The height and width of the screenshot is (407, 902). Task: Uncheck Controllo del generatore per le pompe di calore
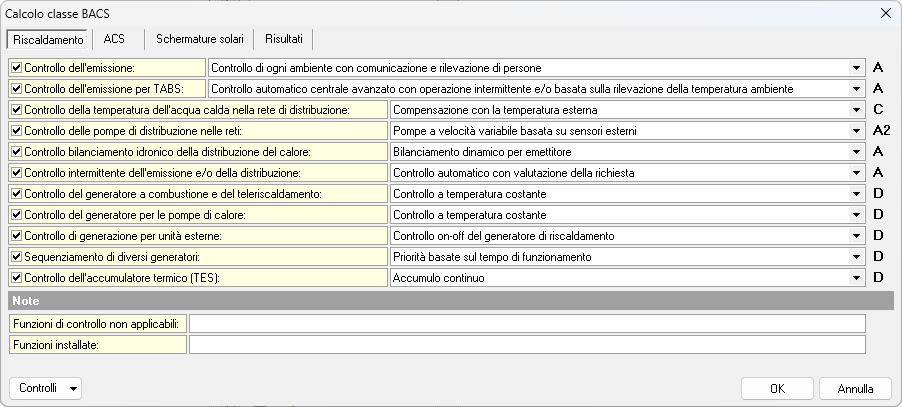pos(16,215)
